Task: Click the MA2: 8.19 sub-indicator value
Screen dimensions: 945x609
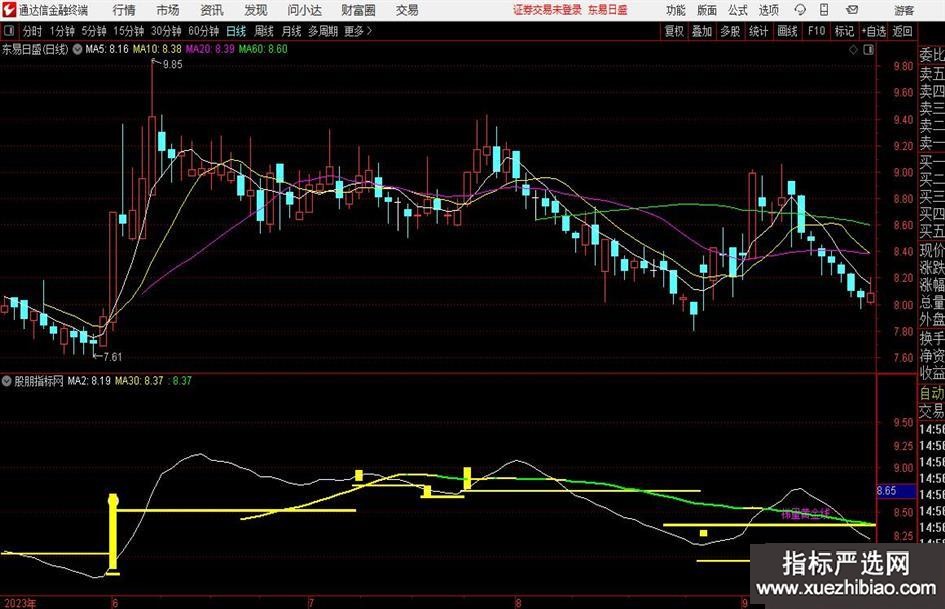Action: coord(89,381)
